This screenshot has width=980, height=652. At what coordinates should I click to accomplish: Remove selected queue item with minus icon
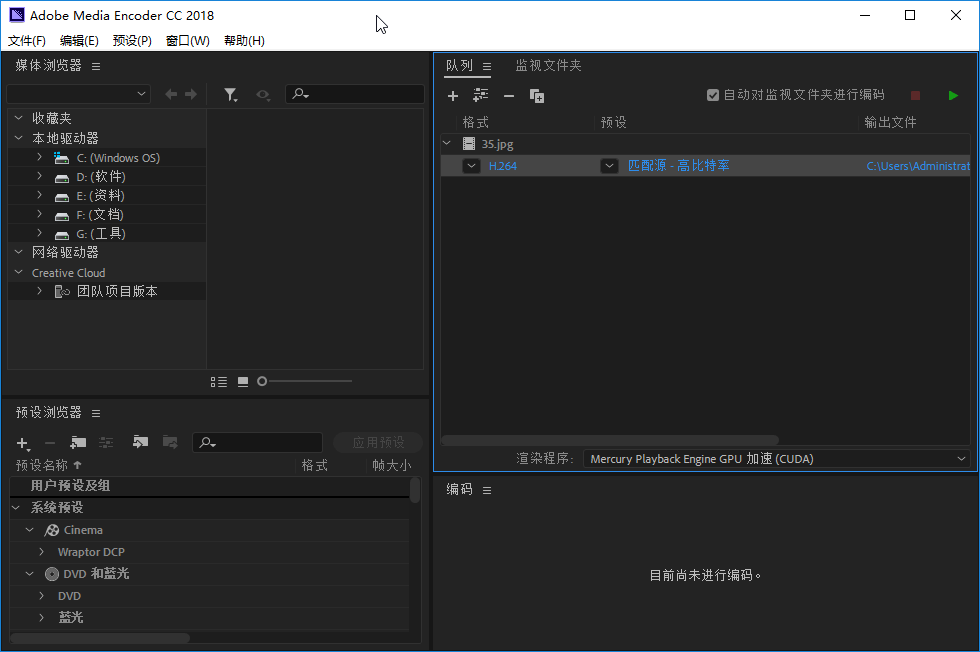[509, 96]
